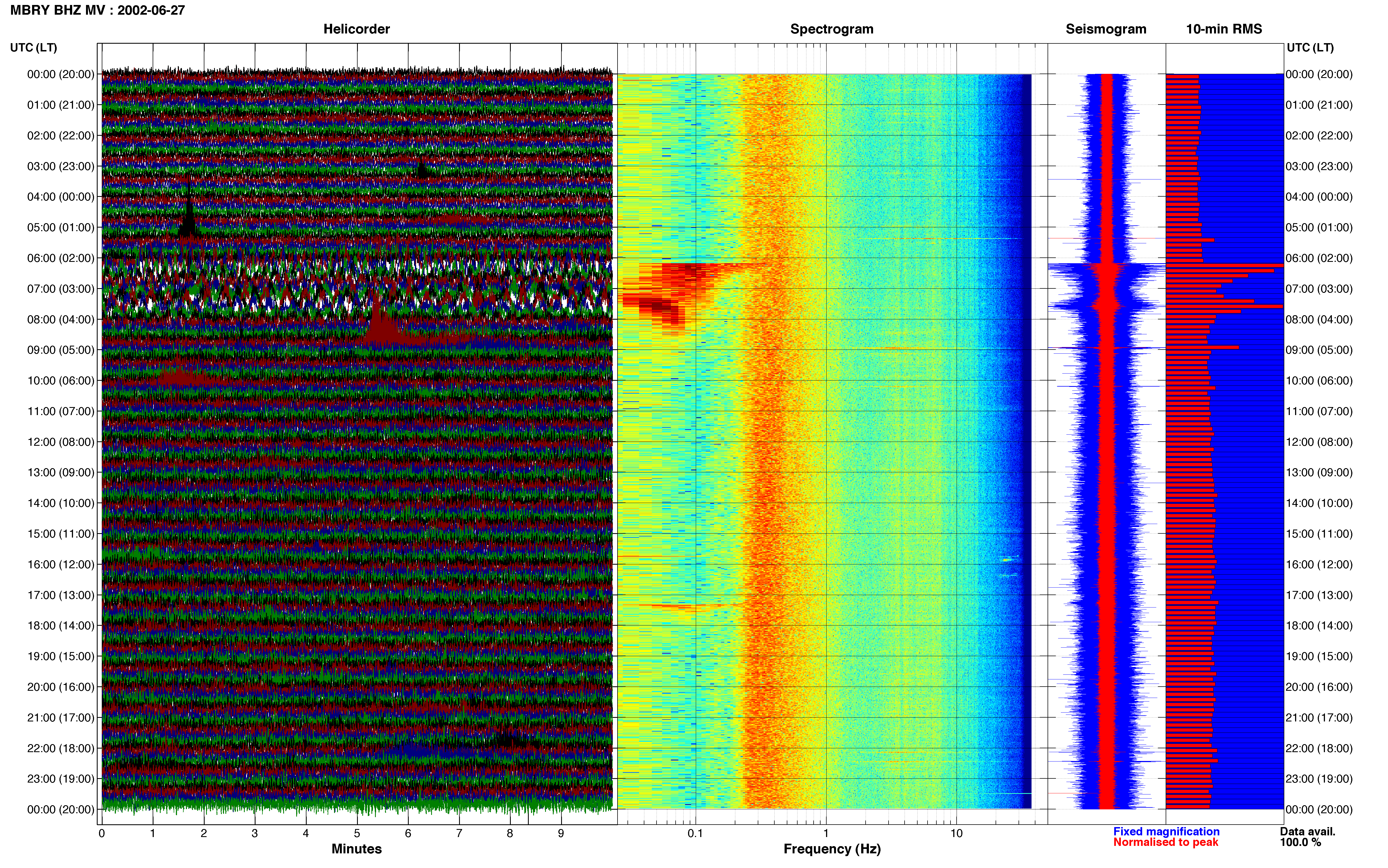Click '09:00 (05:00)' label left of Helicorder
The height and width of the screenshot is (868, 1388).
(61, 350)
